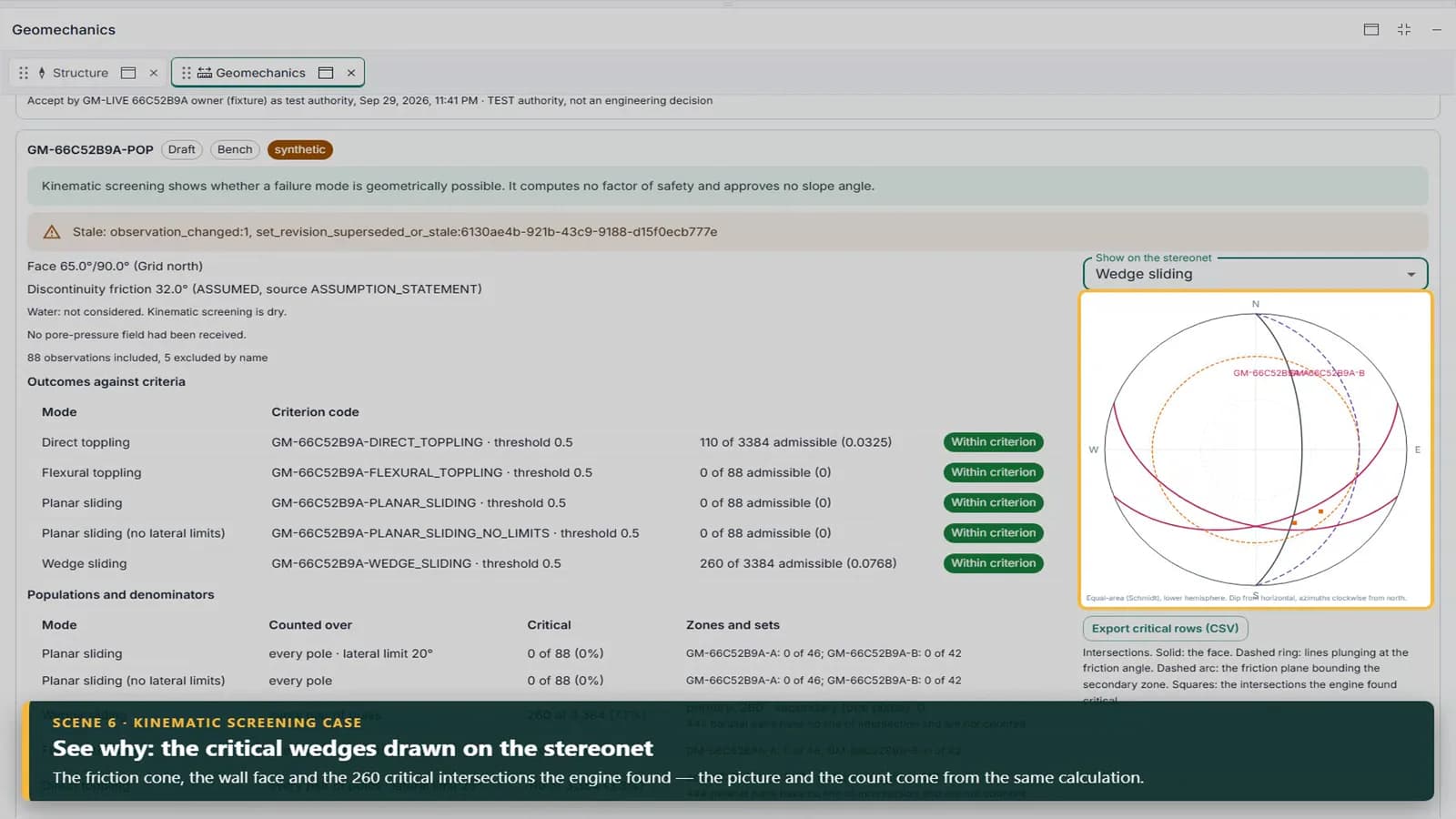Click the compass icon on the Structure tab
Image resolution: width=1456 pixels, height=819 pixels.
[x=42, y=73]
